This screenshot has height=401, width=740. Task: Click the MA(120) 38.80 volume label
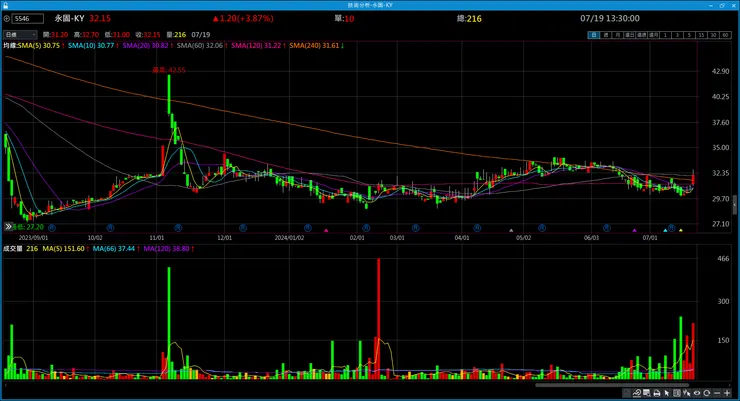pos(166,249)
